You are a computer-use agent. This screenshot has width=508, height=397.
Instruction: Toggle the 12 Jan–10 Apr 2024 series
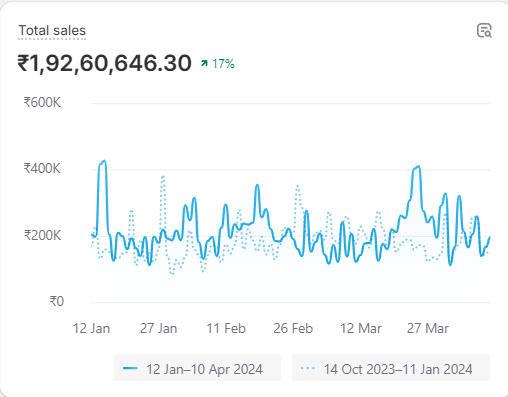(x=197, y=368)
